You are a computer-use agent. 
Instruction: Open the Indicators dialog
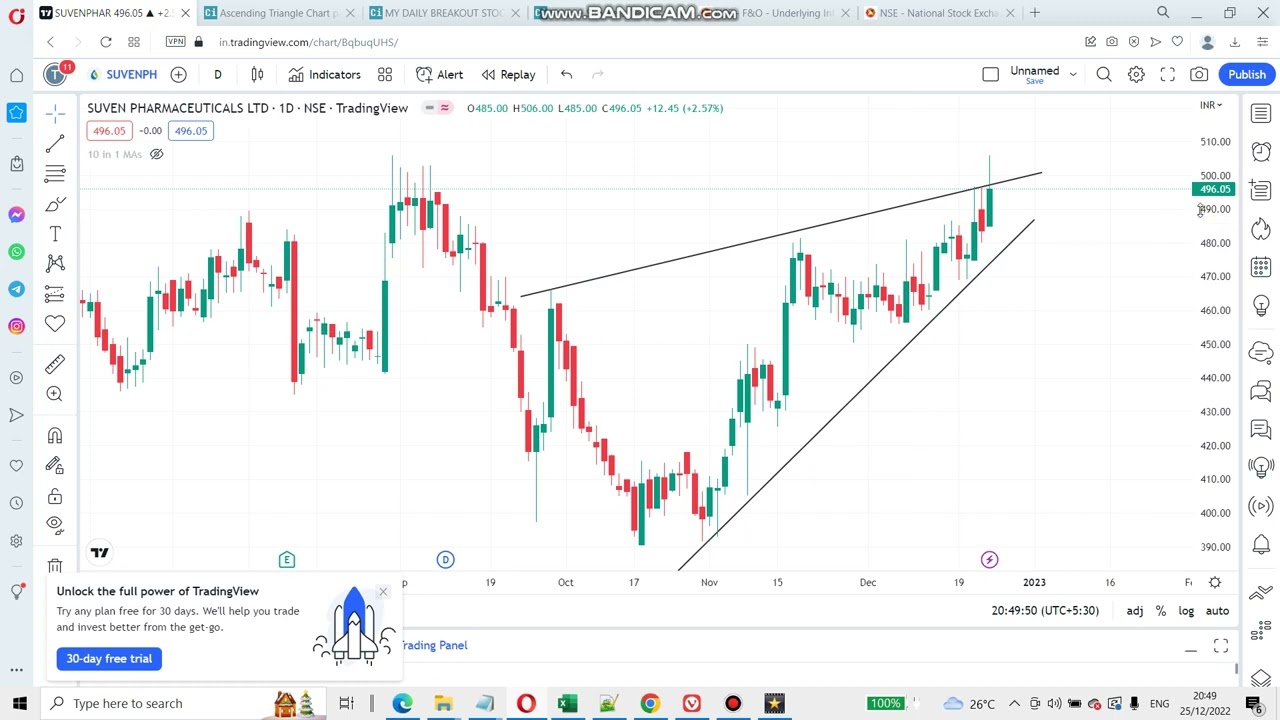[324, 74]
